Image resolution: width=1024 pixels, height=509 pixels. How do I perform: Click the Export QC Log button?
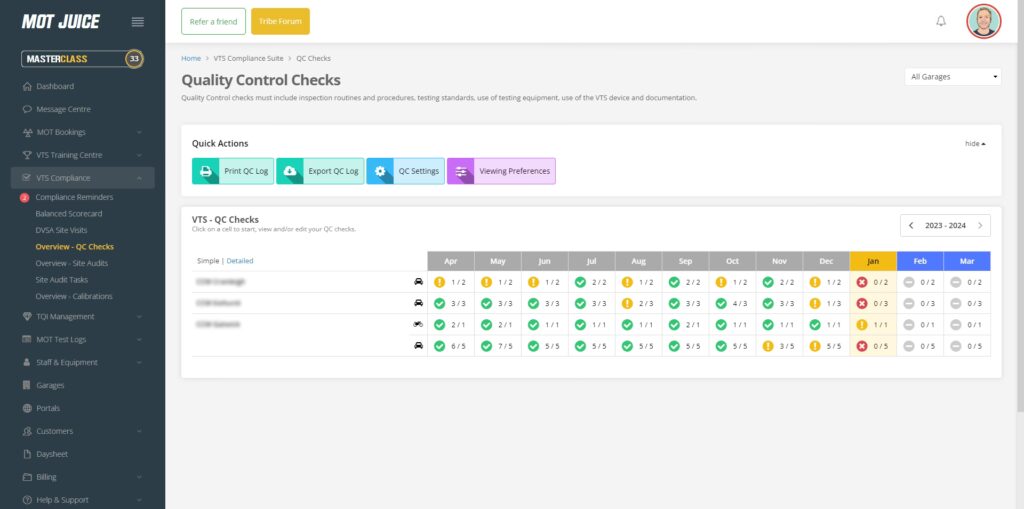[319, 171]
